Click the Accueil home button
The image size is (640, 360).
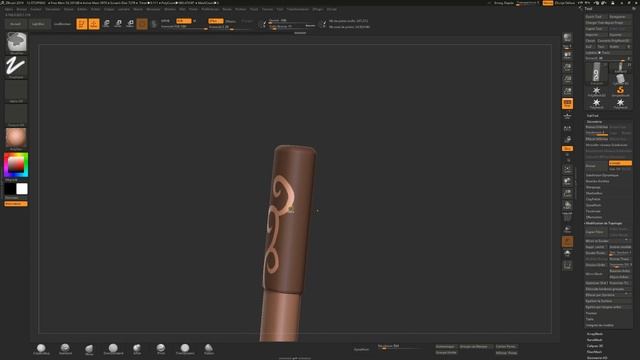click(16, 24)
